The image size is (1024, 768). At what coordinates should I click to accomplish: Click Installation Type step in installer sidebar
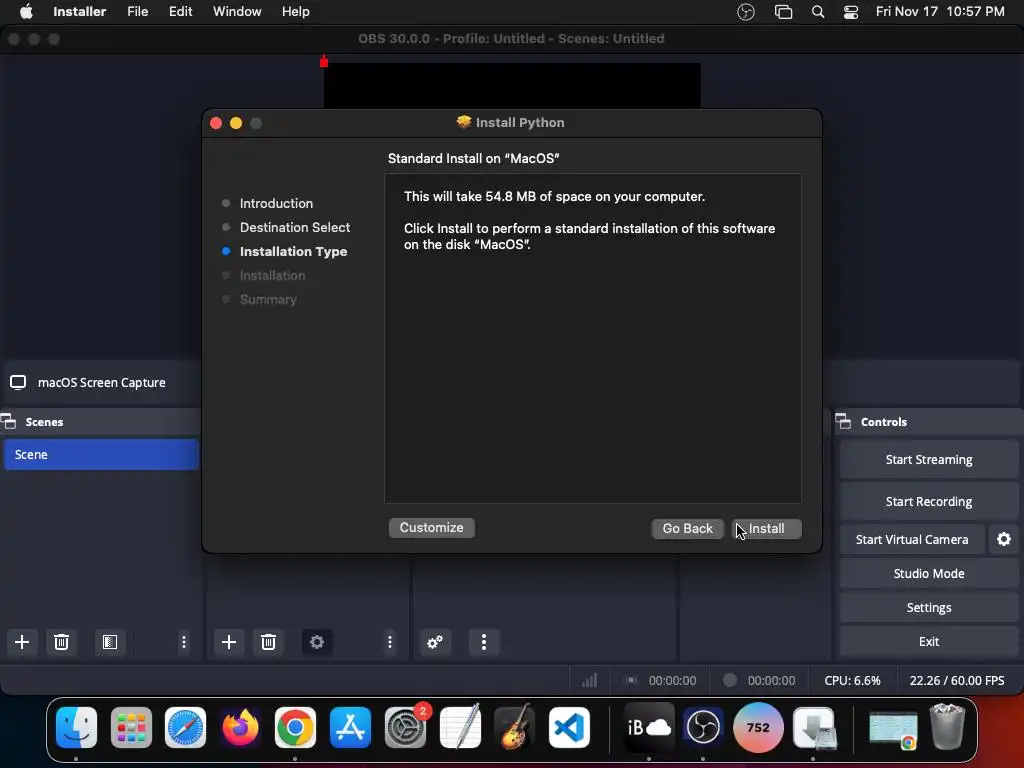coord(293,251)
